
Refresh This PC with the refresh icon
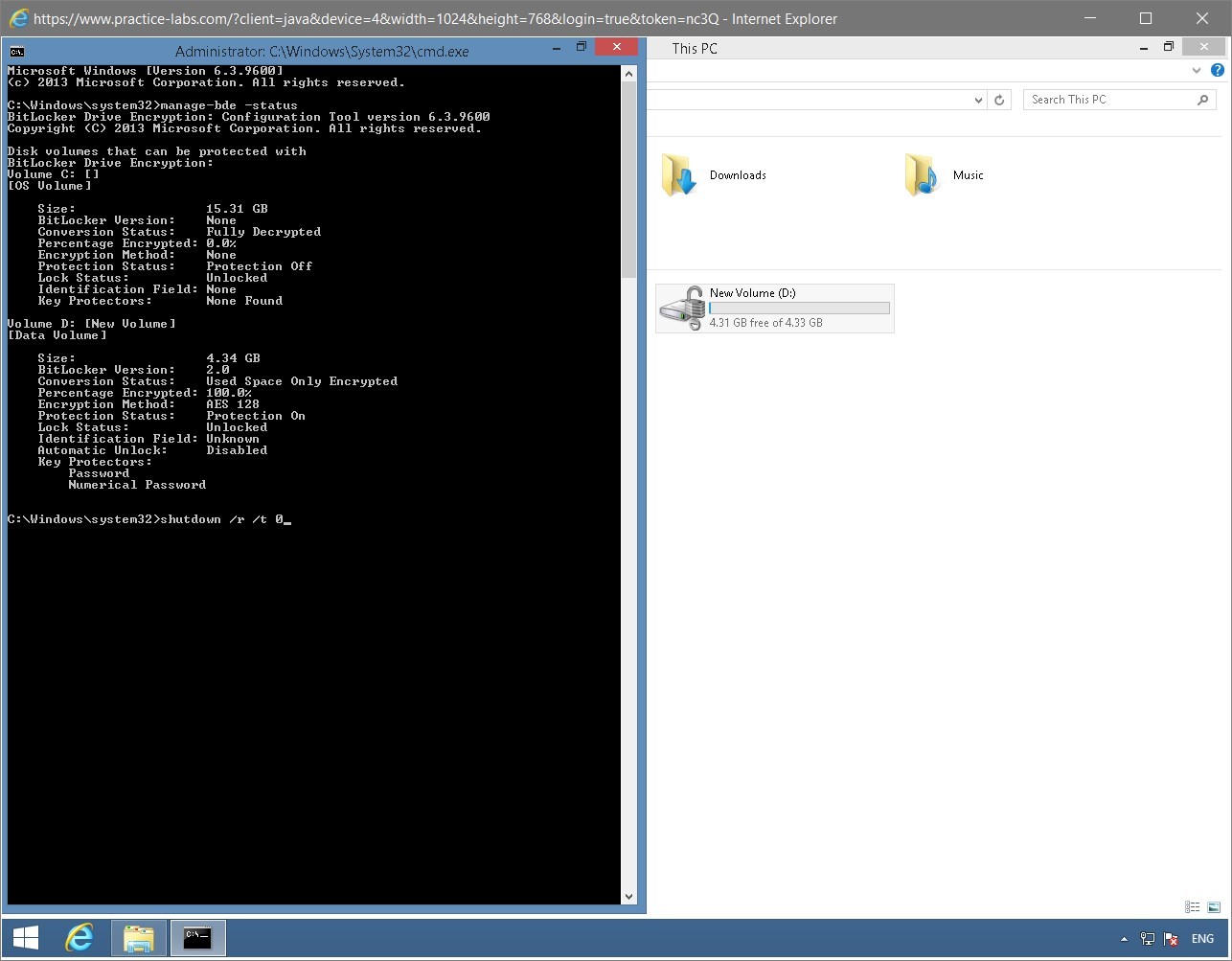[999, 99]
